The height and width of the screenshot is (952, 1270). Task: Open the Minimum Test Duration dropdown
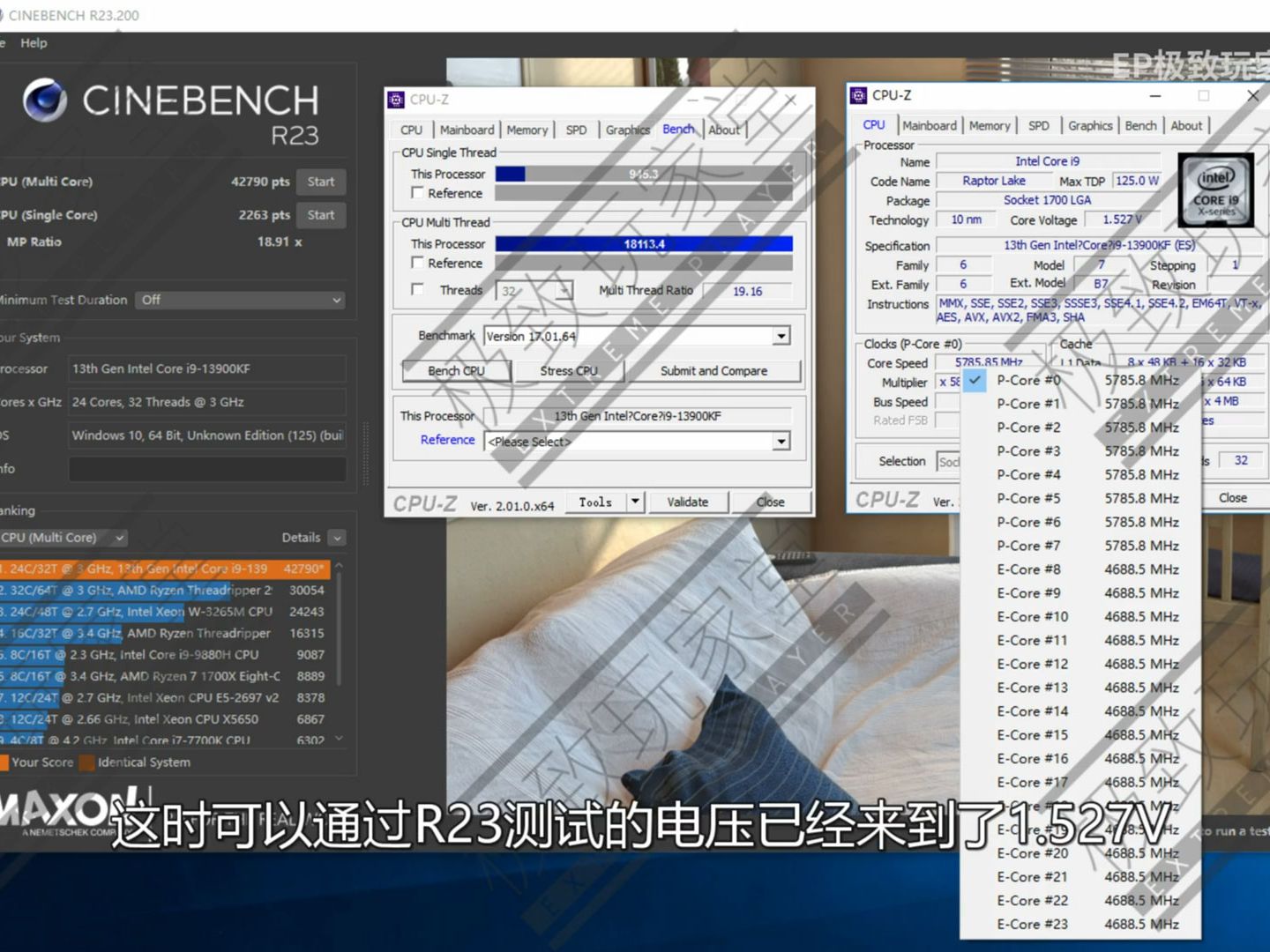pos(239,300)
